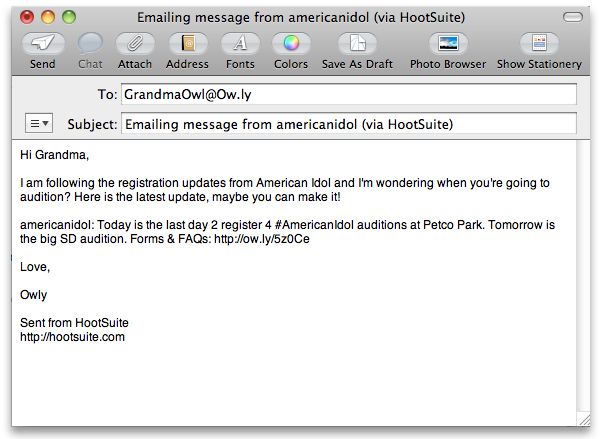Place cursor after "Hi Grandma," greeting line
The height and width of the screenshot is (439, 600).
click(90, 155)
